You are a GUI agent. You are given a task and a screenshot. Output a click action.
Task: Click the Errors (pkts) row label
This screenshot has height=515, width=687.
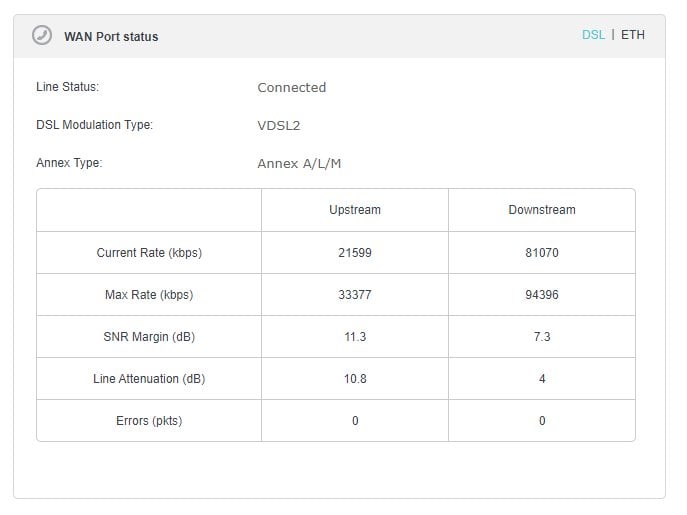149,421
